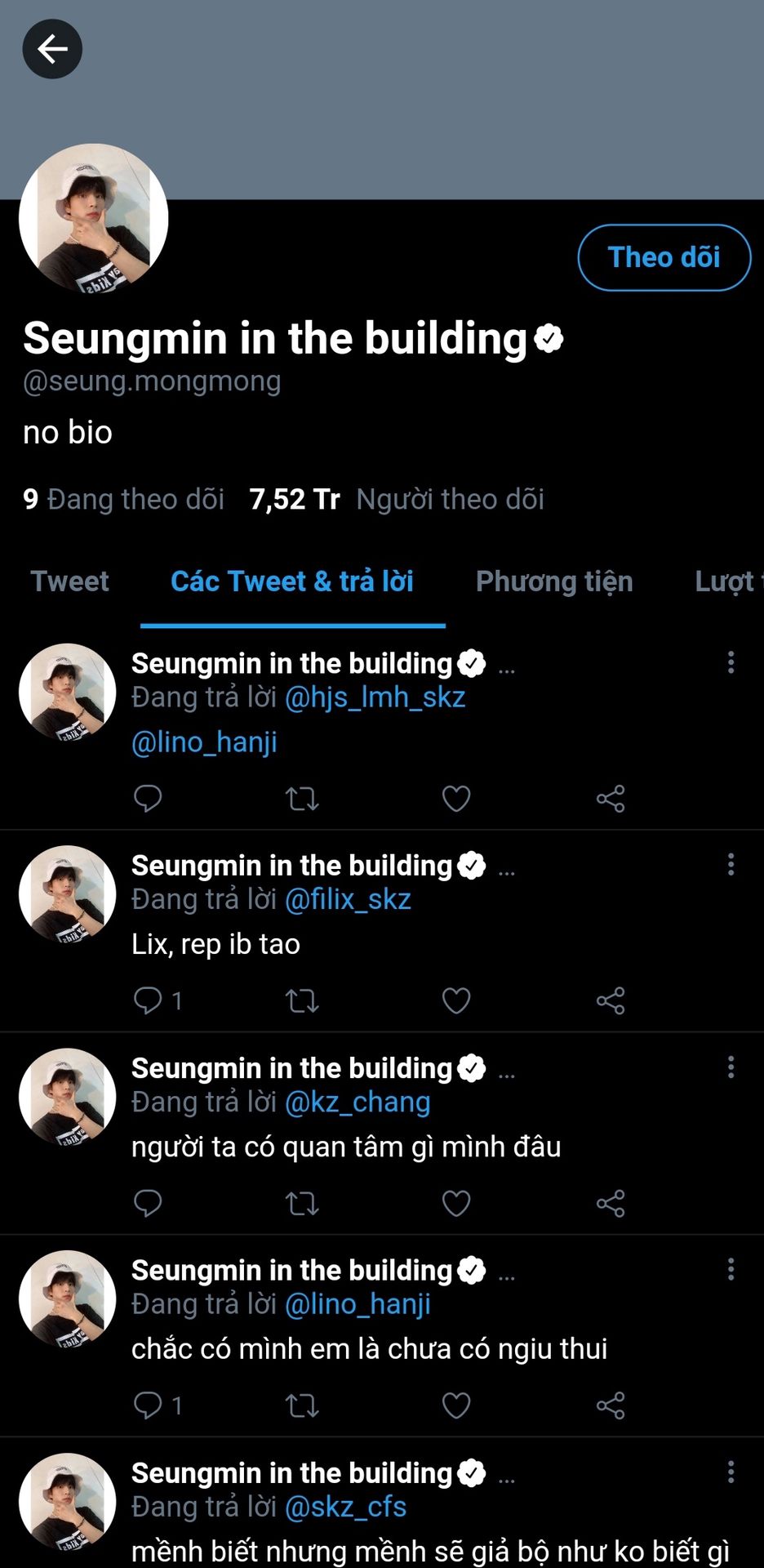Like the 'chắc có mình em' tweet

tap(456, 1405)
